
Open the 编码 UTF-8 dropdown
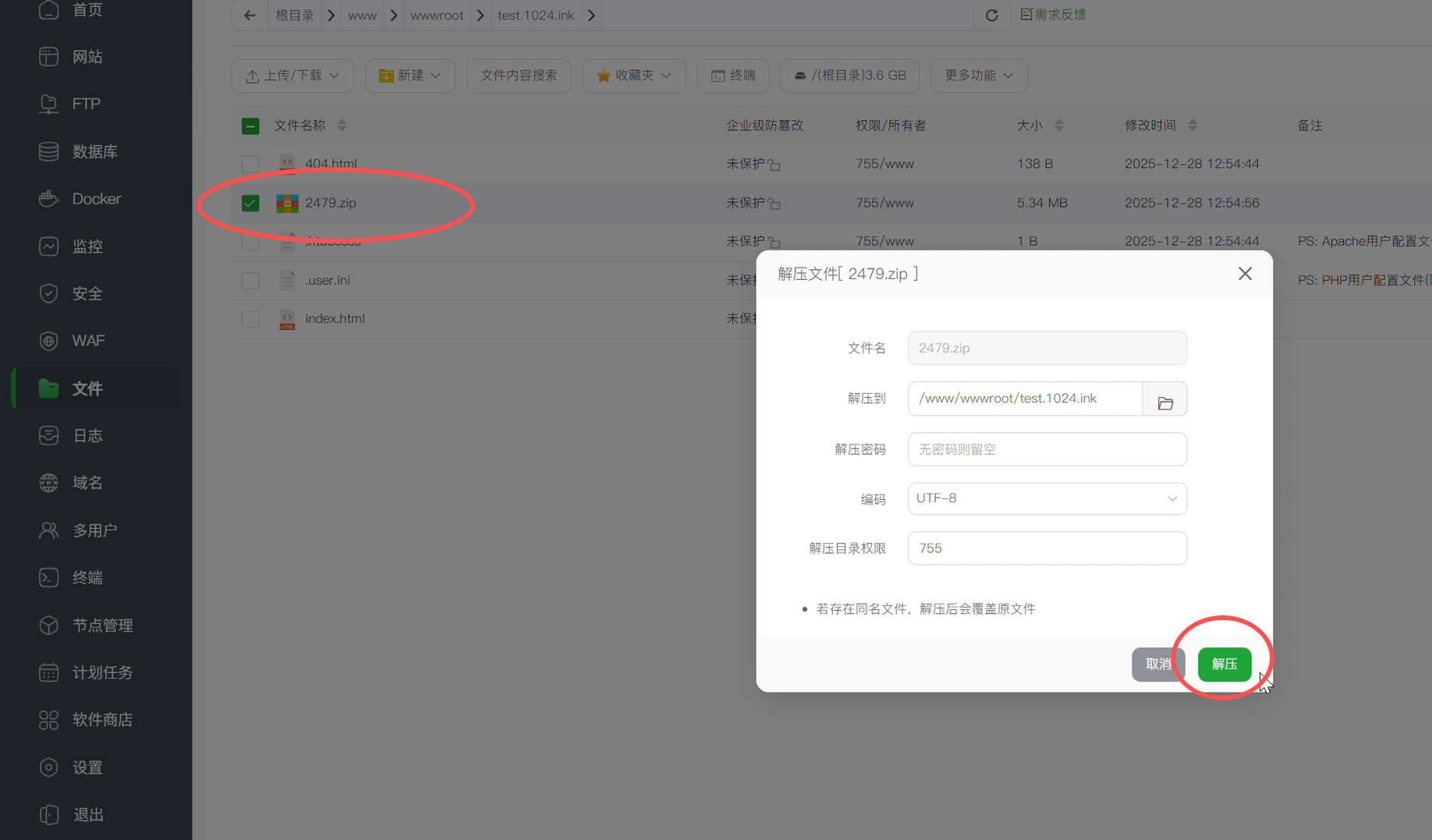point(1047,498)
